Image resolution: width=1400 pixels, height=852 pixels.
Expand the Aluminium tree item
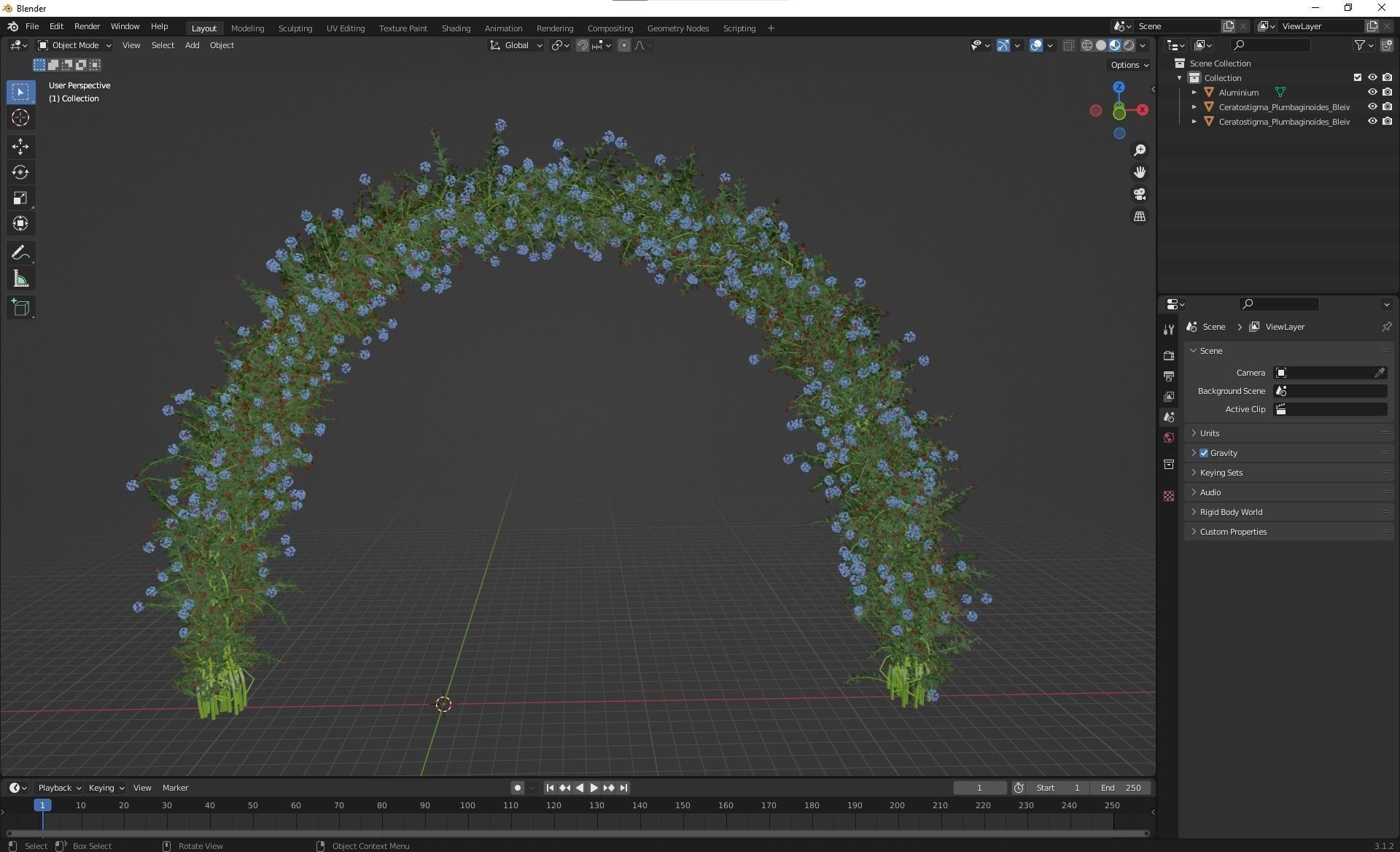click(x=1194, y=93)
